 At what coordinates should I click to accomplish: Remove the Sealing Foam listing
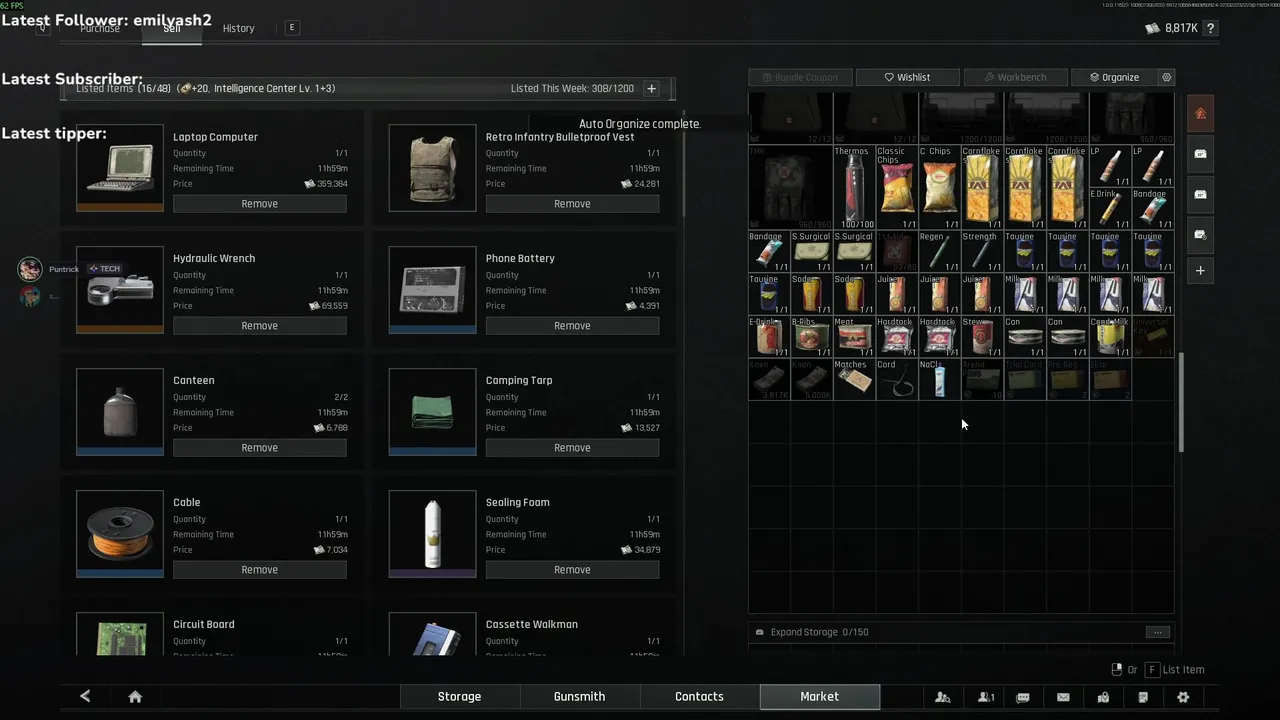click(572, 570)
